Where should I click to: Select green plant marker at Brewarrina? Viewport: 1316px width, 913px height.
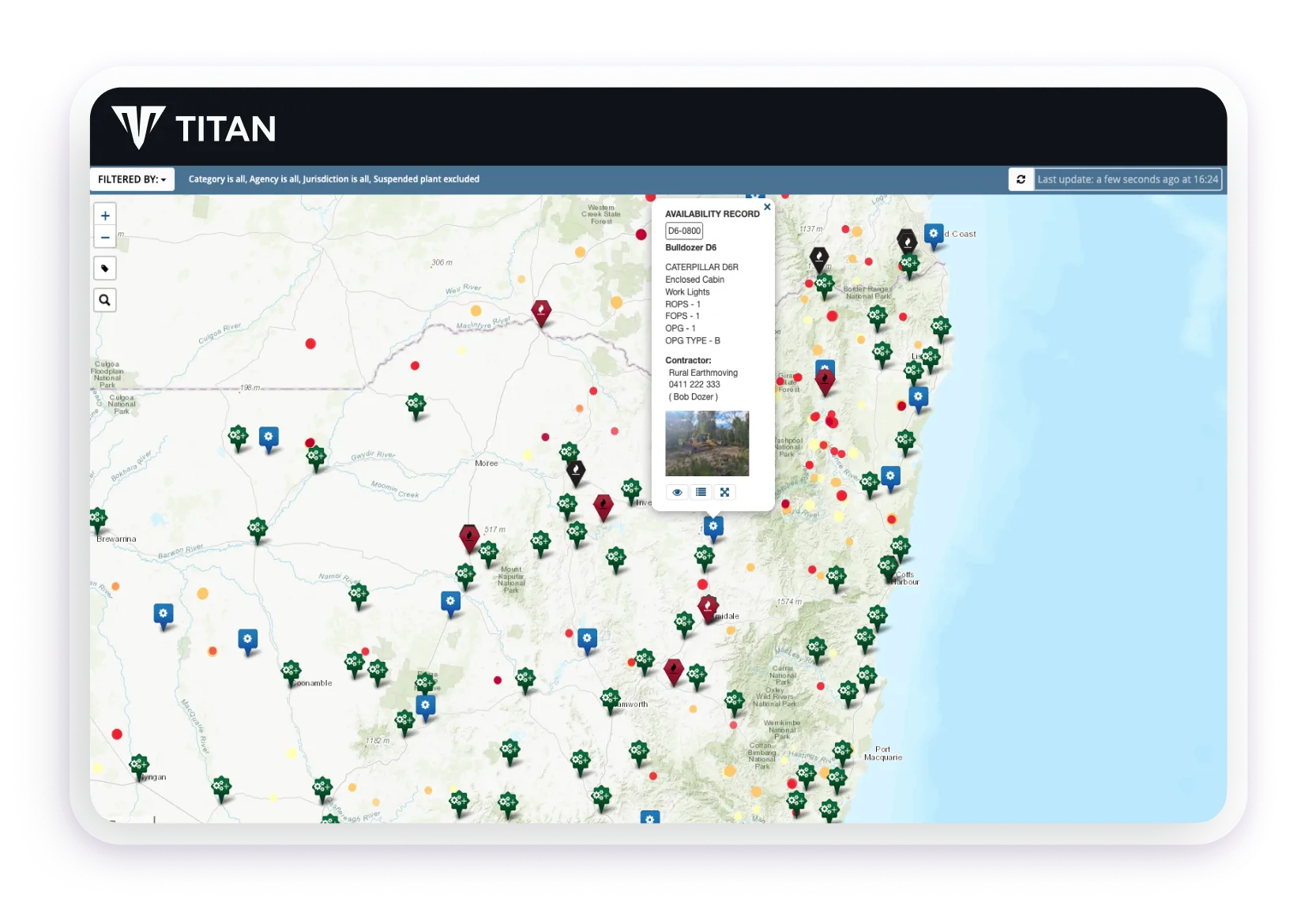coord(98,520)
